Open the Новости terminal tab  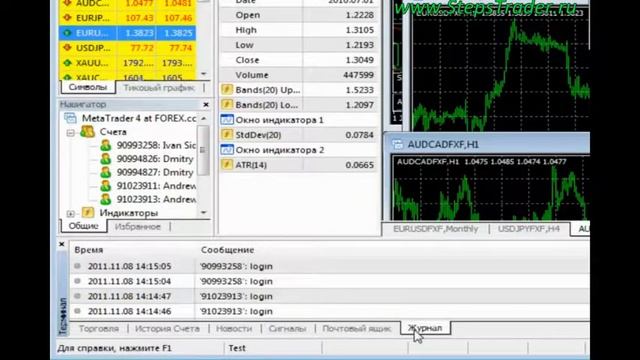click(234, 329)
